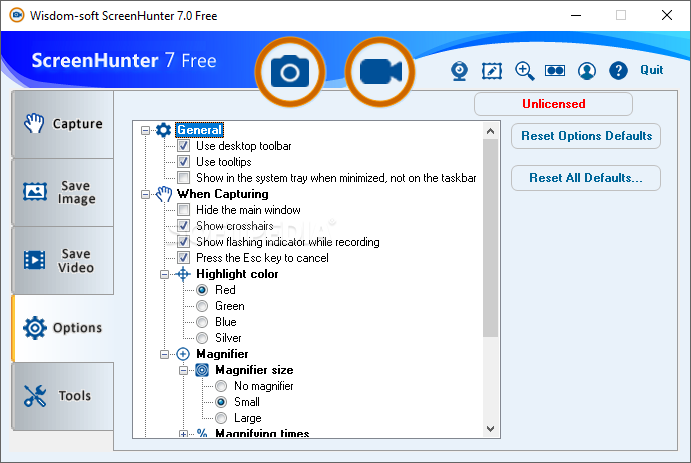Toggle Show crosshairs checkbox

pyautogui.click(x=183, y=226)
